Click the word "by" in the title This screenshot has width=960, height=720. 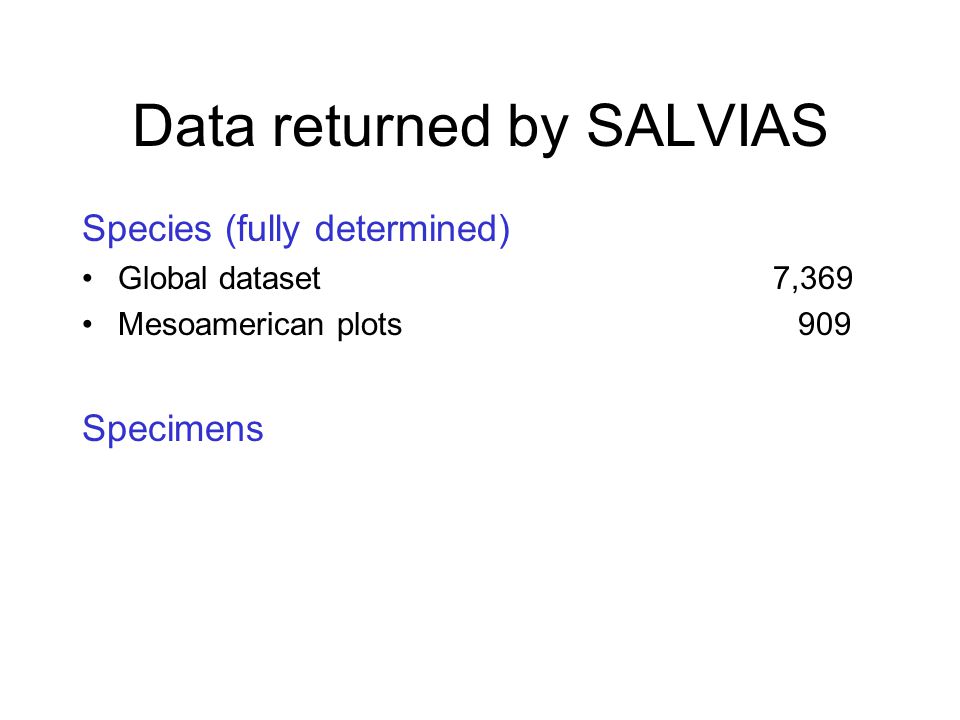(539, 131)
